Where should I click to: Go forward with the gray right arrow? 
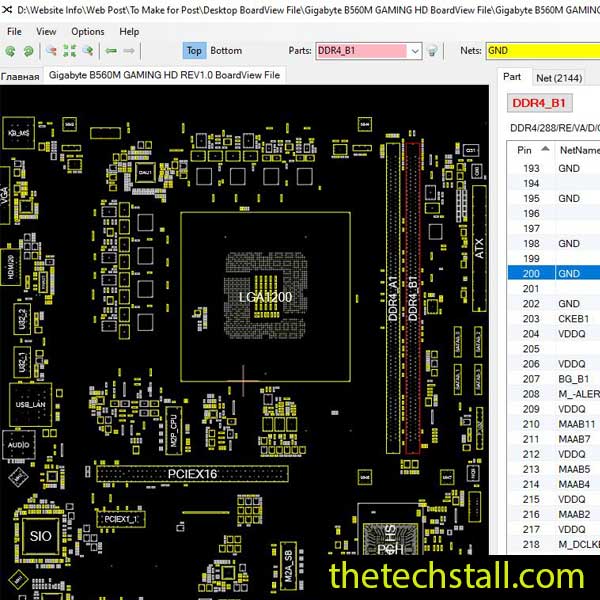[x=129, y=51]
